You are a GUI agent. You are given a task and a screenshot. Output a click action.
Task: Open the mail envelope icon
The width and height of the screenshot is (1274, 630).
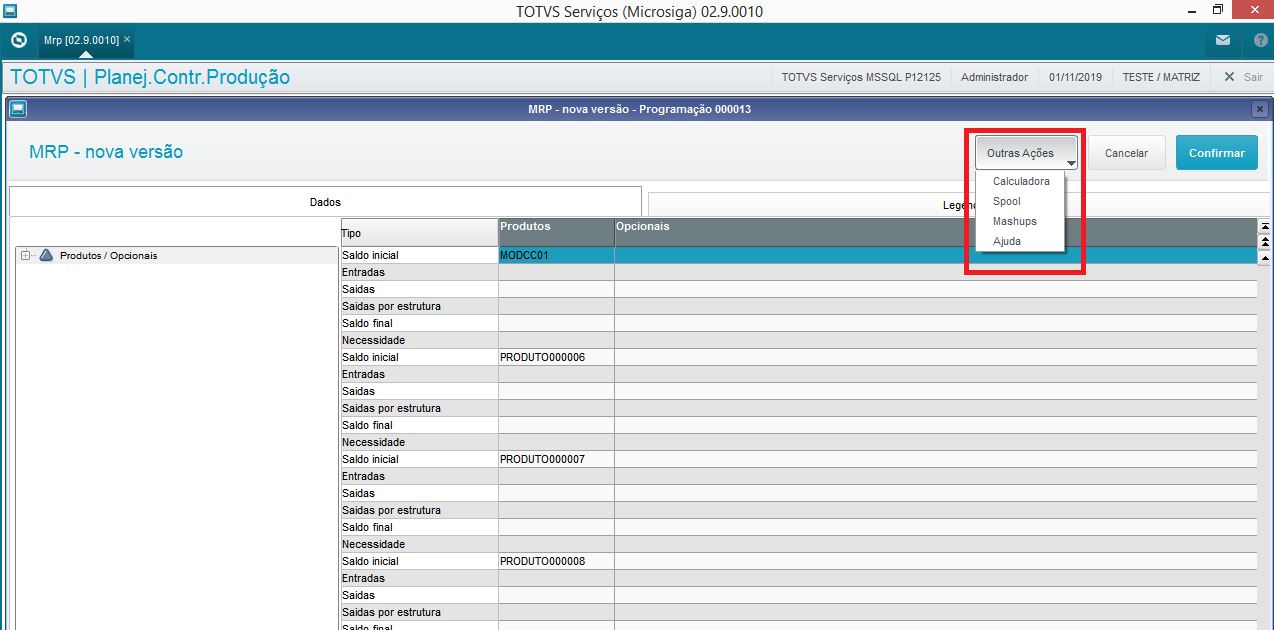tap(1223, 40)
